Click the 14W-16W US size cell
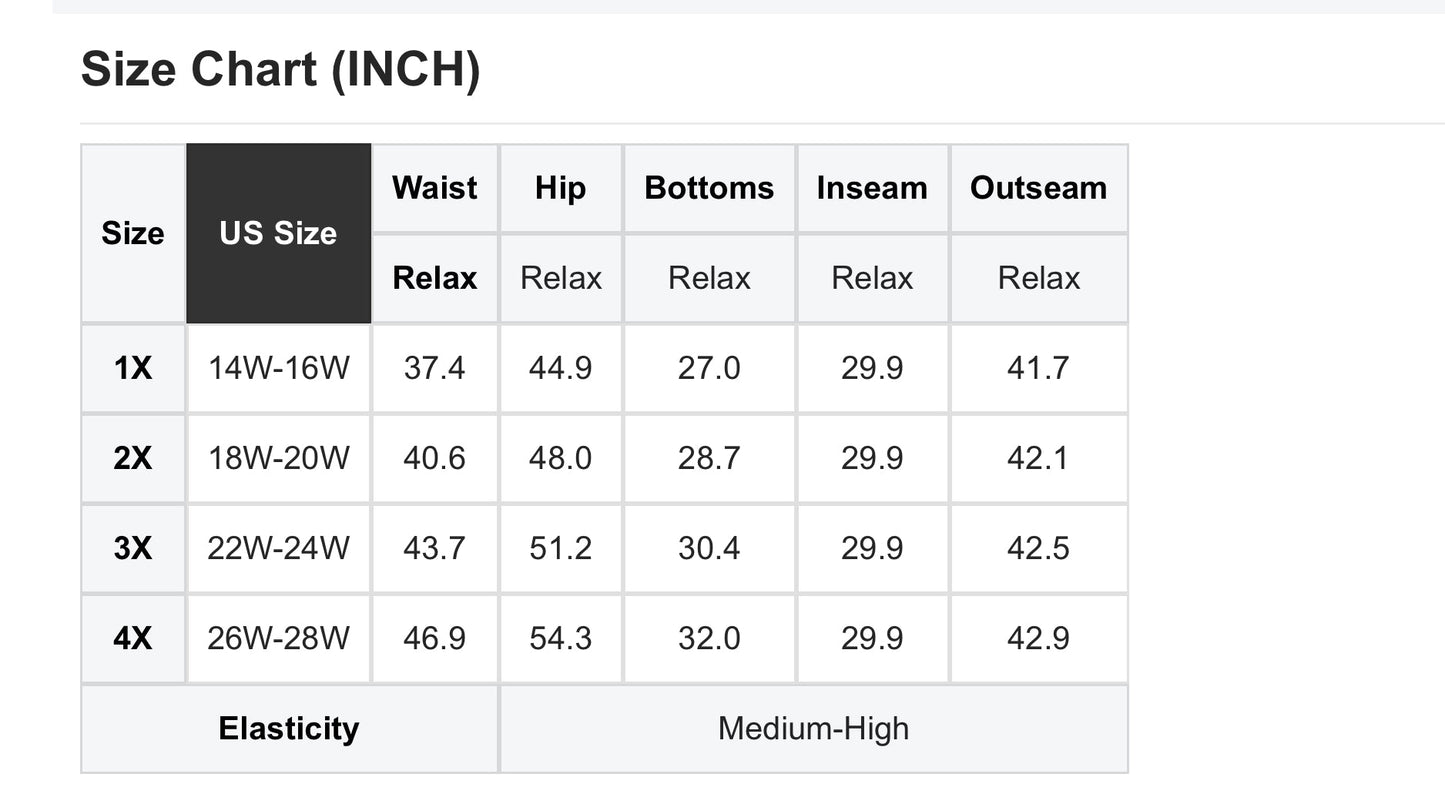1445x794 pixels. [x=279, y=368]
